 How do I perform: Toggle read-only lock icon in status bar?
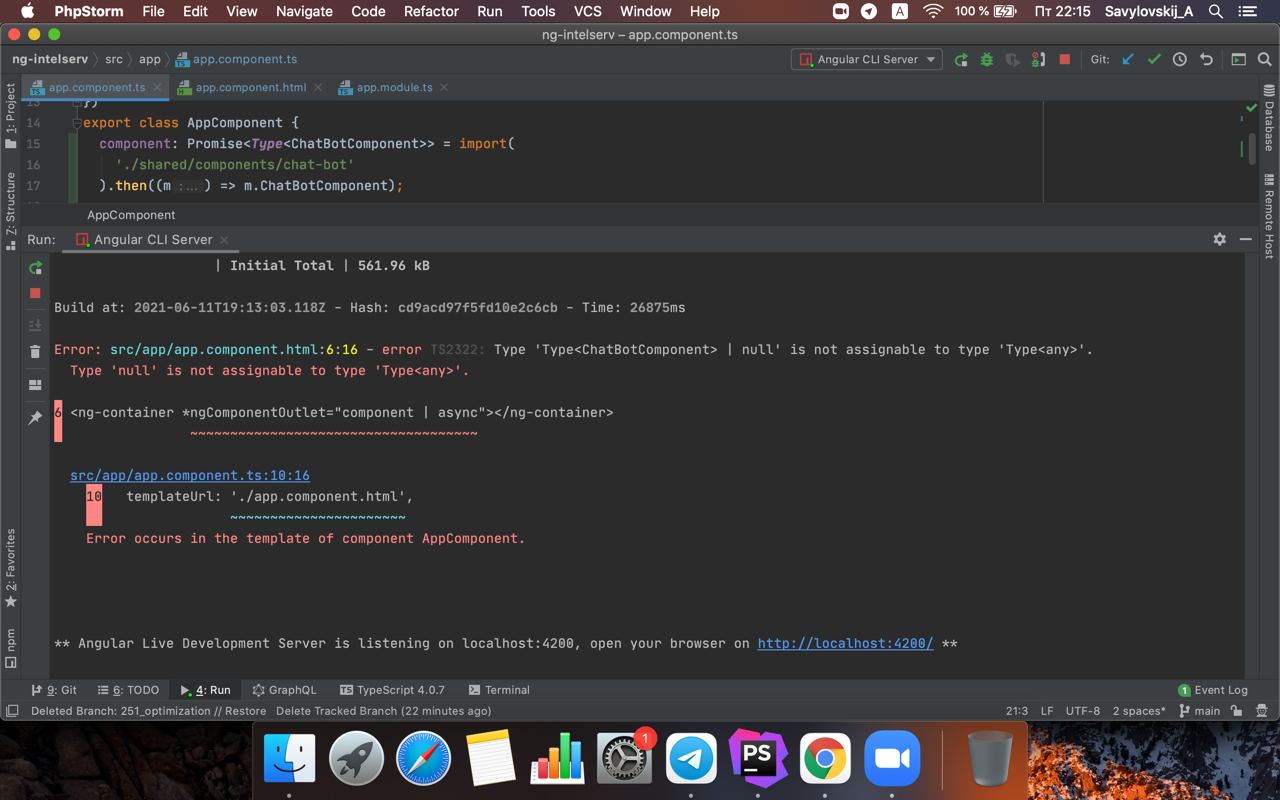click(1237, 711)
